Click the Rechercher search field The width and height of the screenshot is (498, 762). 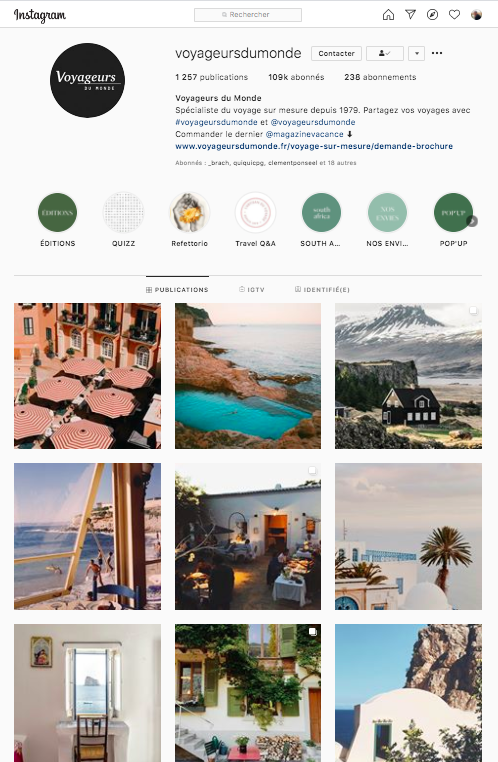click(248, 15)
